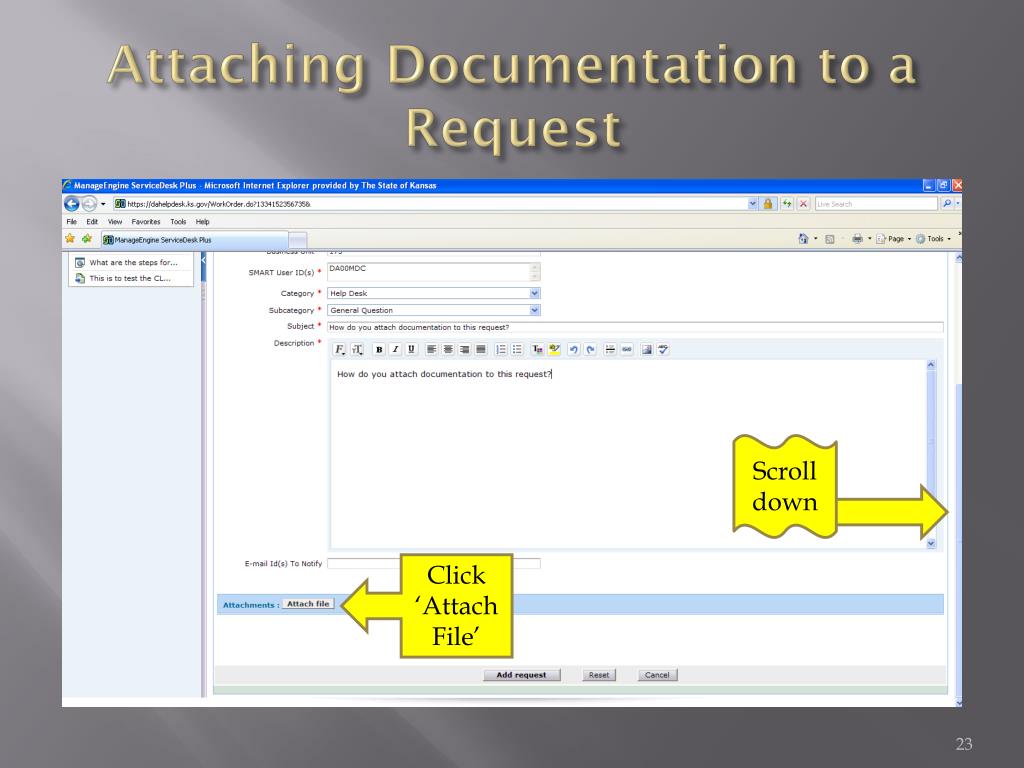
Task: Redo the last edit in Description
Action: pos(590,349)
